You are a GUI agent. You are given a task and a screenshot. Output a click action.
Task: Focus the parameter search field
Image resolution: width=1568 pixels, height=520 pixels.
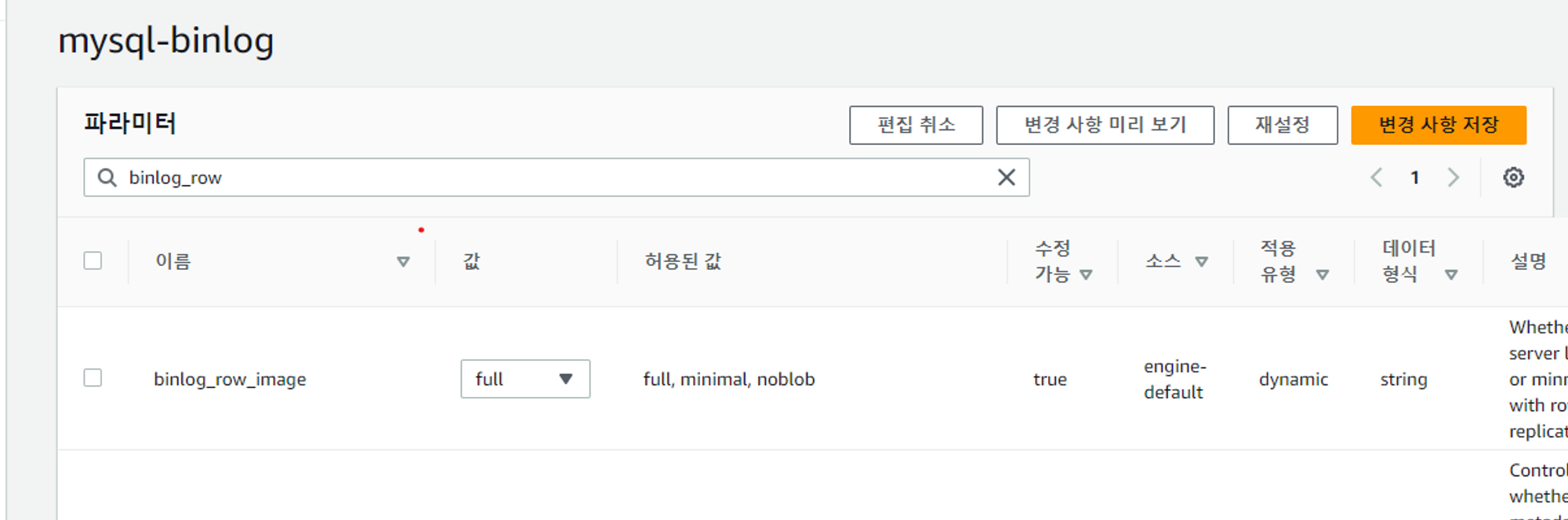pos(557,177)
